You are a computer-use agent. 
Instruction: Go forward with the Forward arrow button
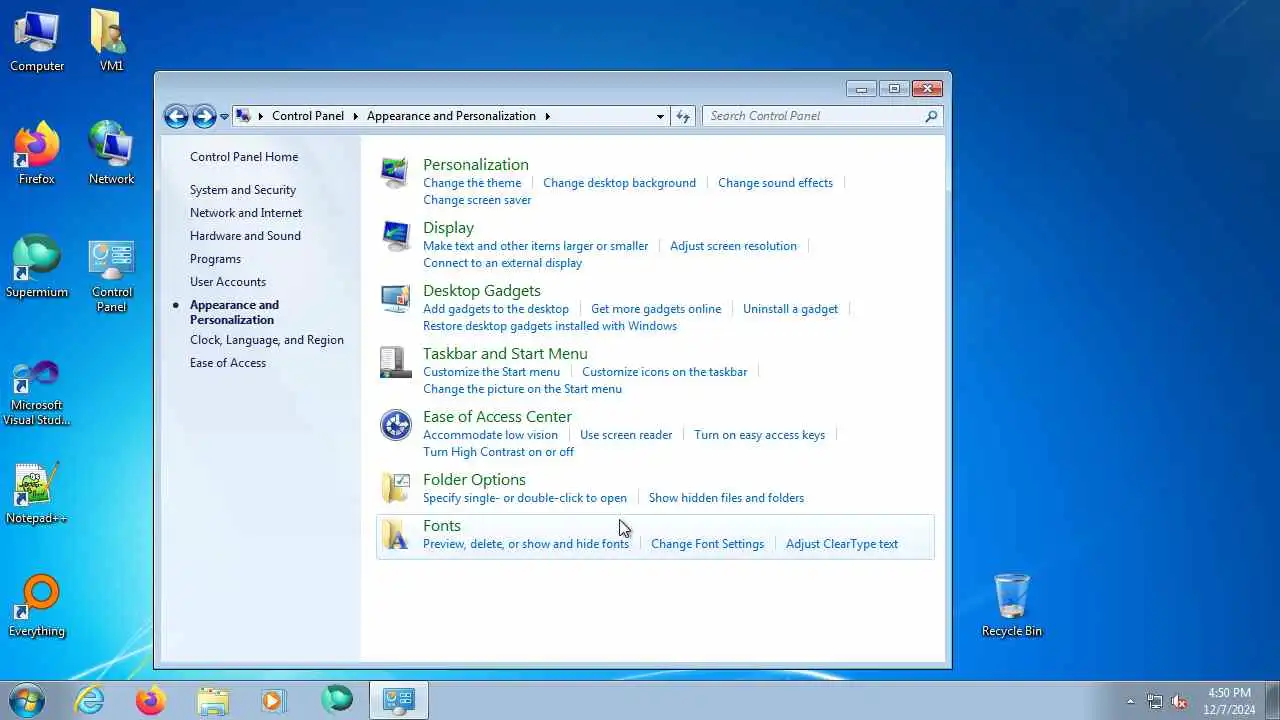tap(204, 116)
